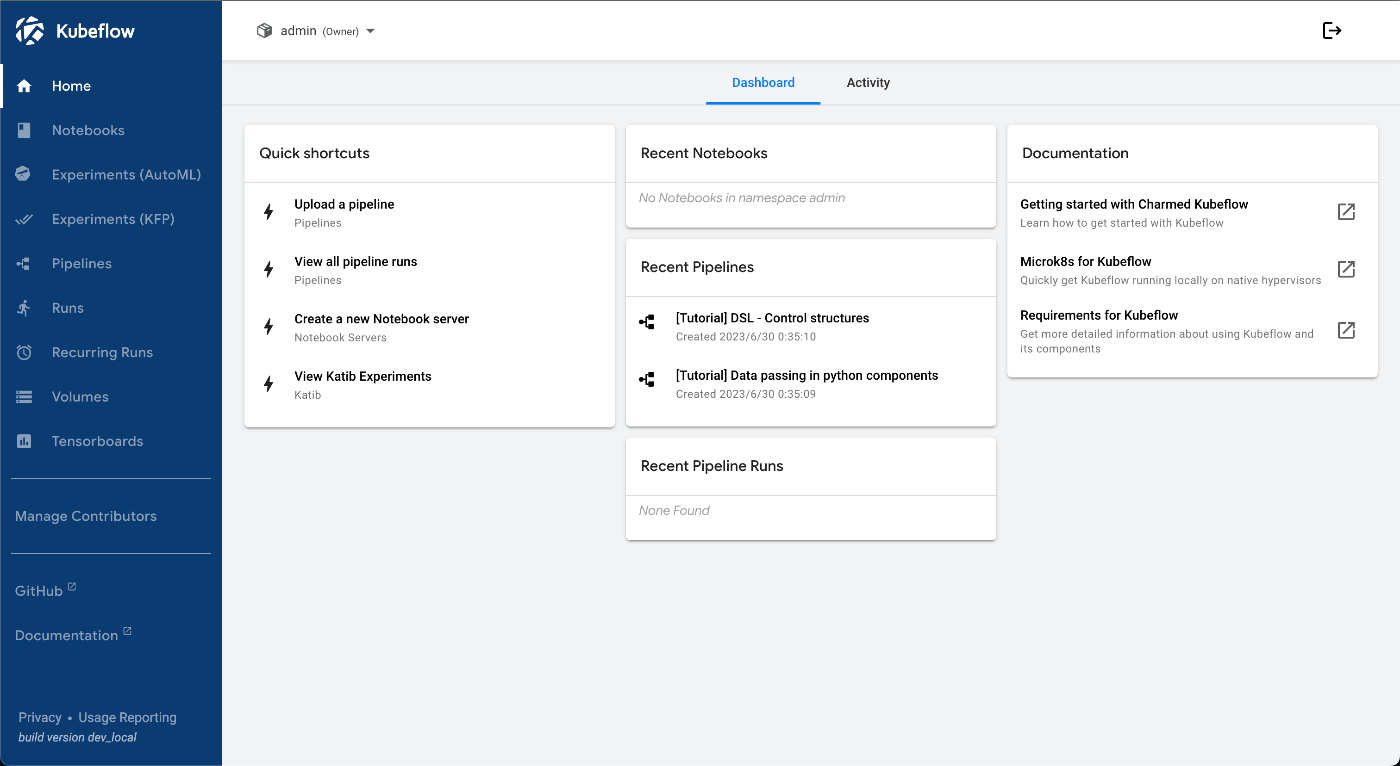Click the 'Documentation' card heading
The height and width of the screenshot is (766, 1400).
click(x=1075, y=153)
